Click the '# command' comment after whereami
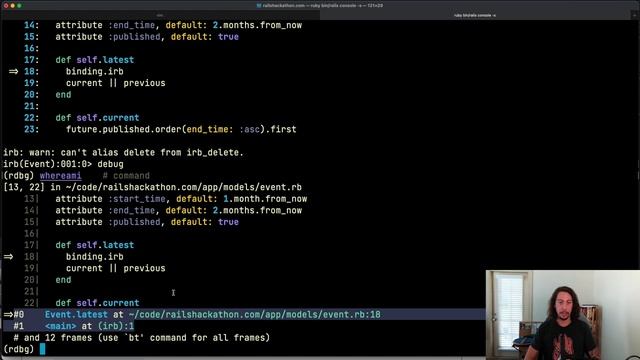 (126, 176)
